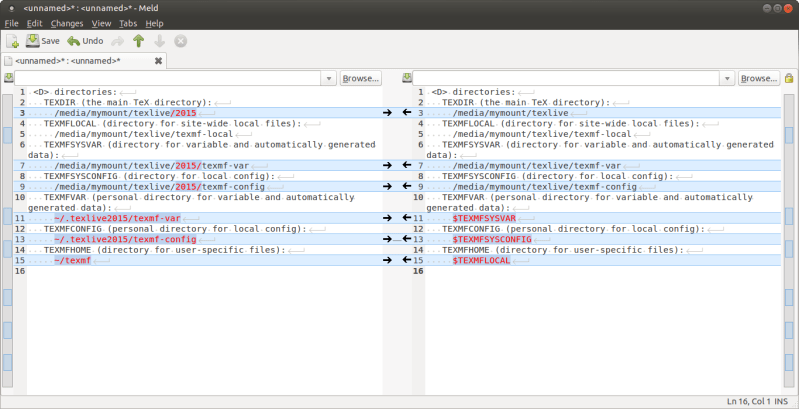Click the greyed Redo arrow icon
This screenshot has width=799, height=409.
tap(118, 41)
